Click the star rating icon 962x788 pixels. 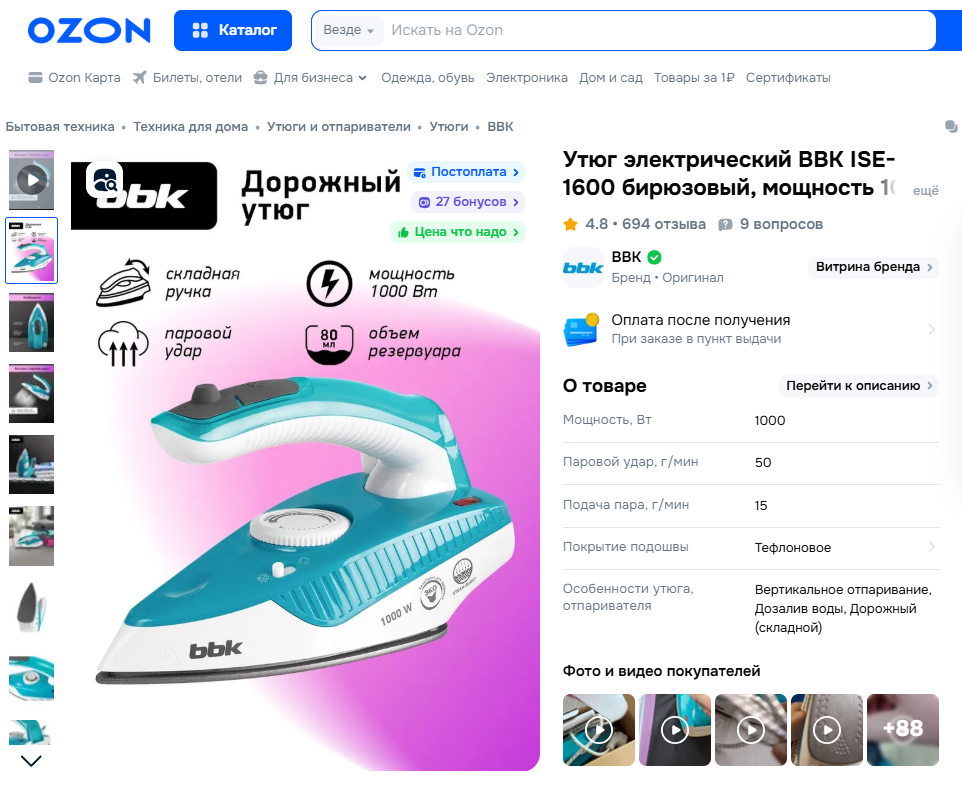571,224
